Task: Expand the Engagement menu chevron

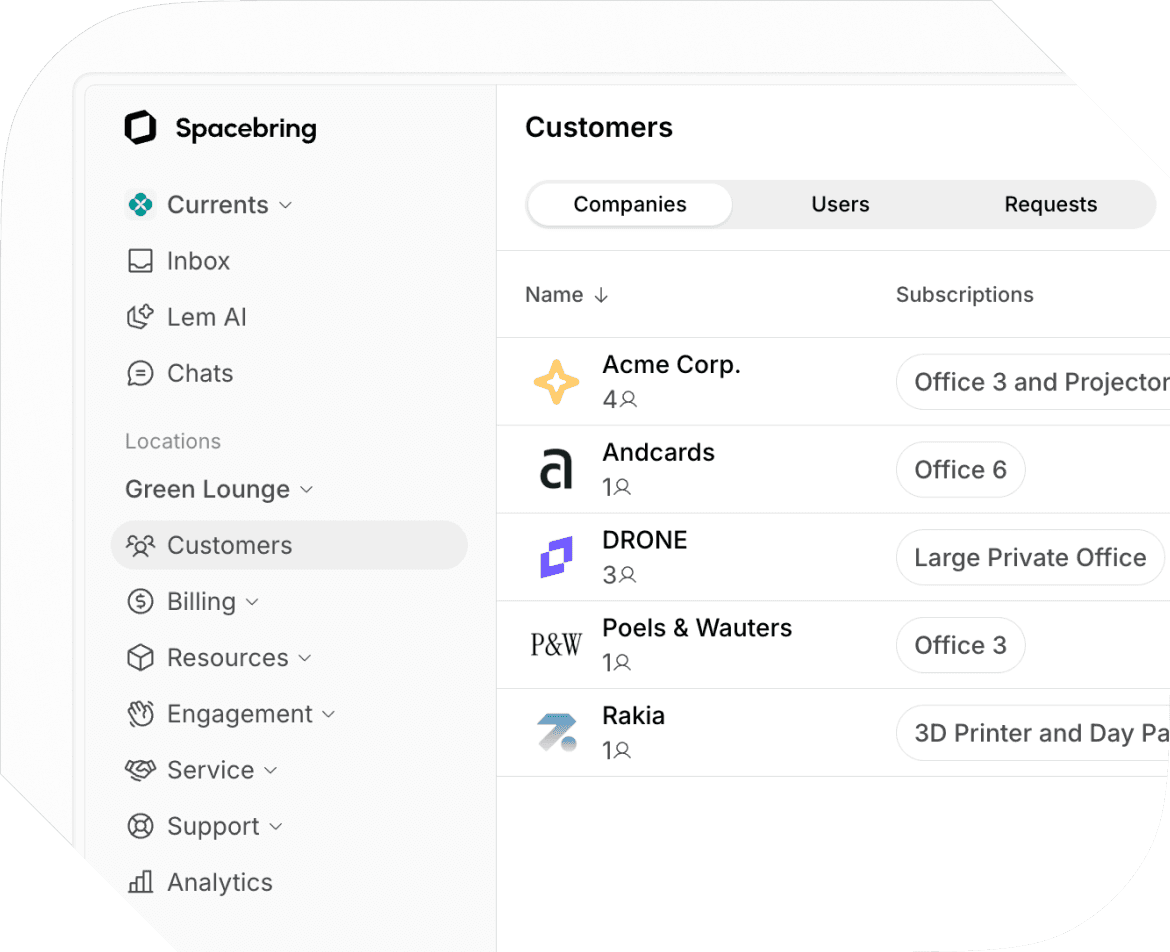Action: (328, 714)
